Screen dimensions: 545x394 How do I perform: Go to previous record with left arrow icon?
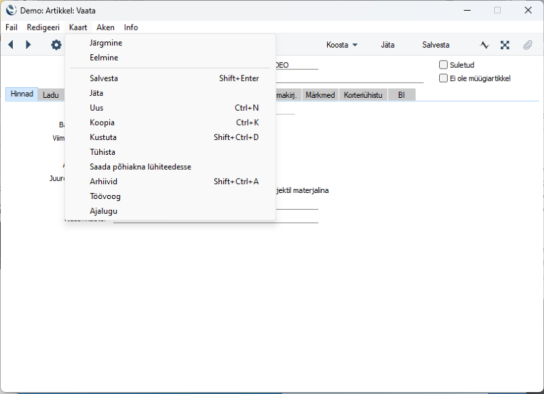[x=11, y=44]
